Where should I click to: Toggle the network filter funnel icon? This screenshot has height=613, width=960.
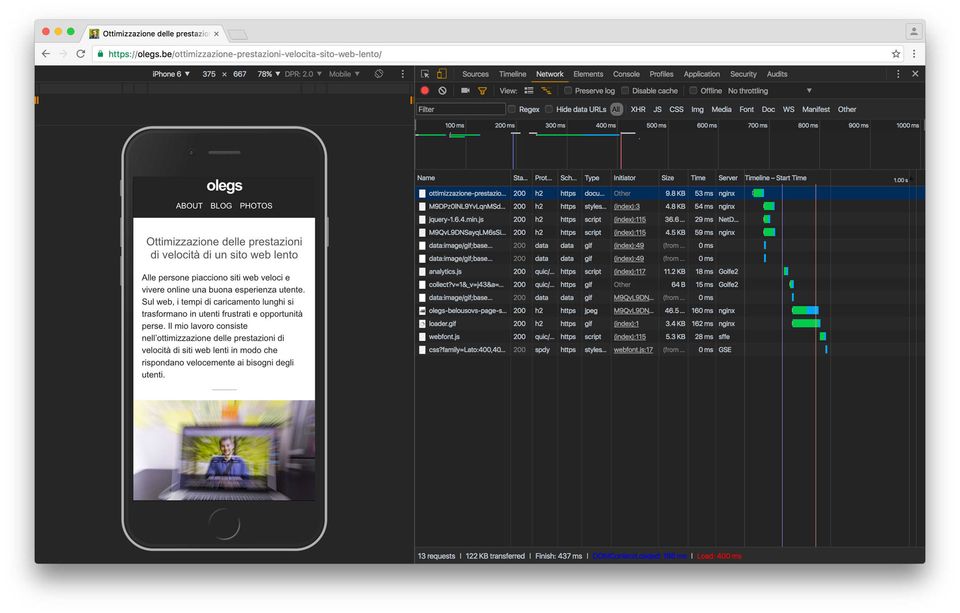482,91
